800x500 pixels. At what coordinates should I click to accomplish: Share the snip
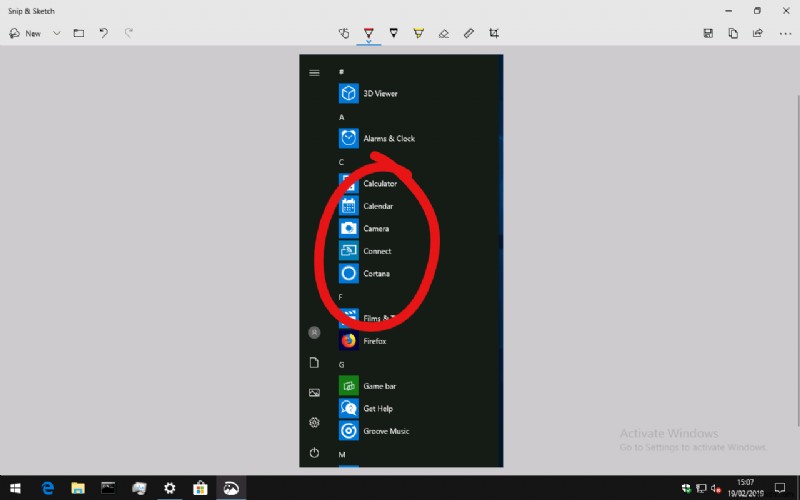click(758, 33)
